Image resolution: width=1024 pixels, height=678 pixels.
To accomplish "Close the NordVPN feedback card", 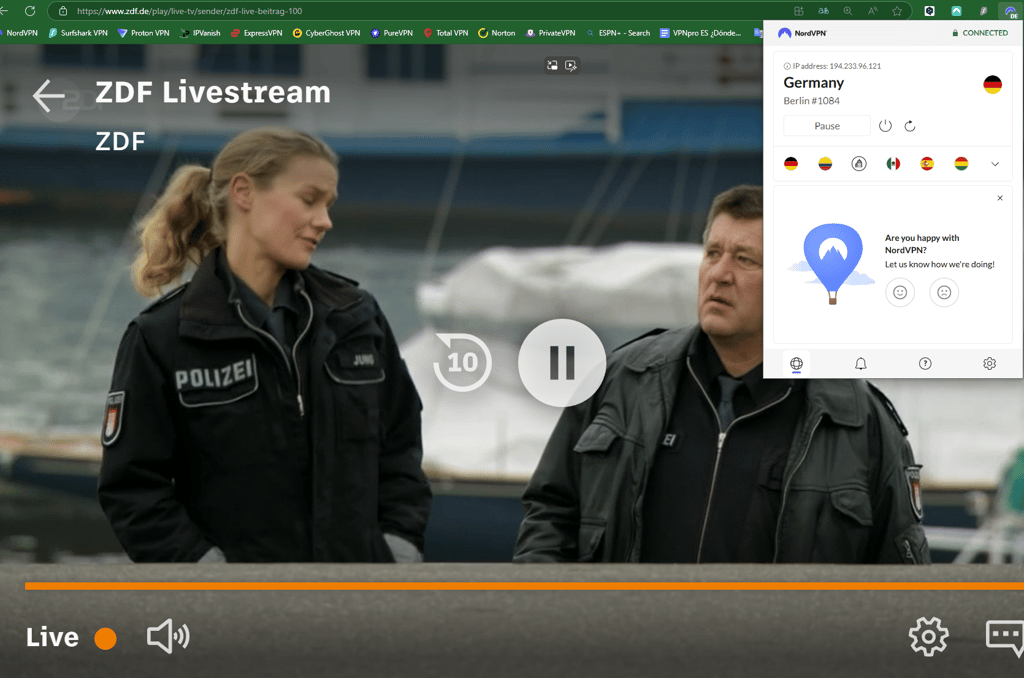I will (x=1000, y=198).
